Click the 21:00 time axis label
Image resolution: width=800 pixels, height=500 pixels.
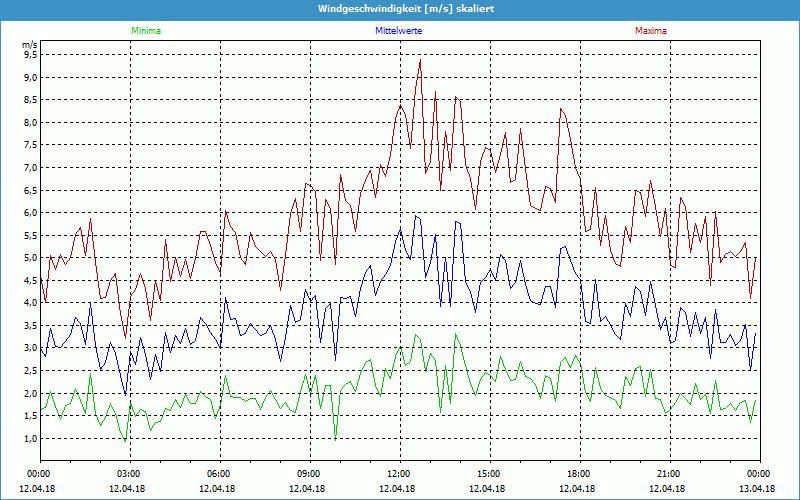[x=670, y=474]
